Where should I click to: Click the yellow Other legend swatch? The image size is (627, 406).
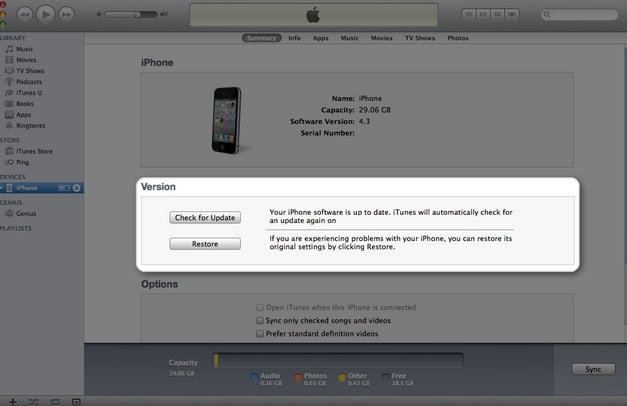tap(341, 377)
